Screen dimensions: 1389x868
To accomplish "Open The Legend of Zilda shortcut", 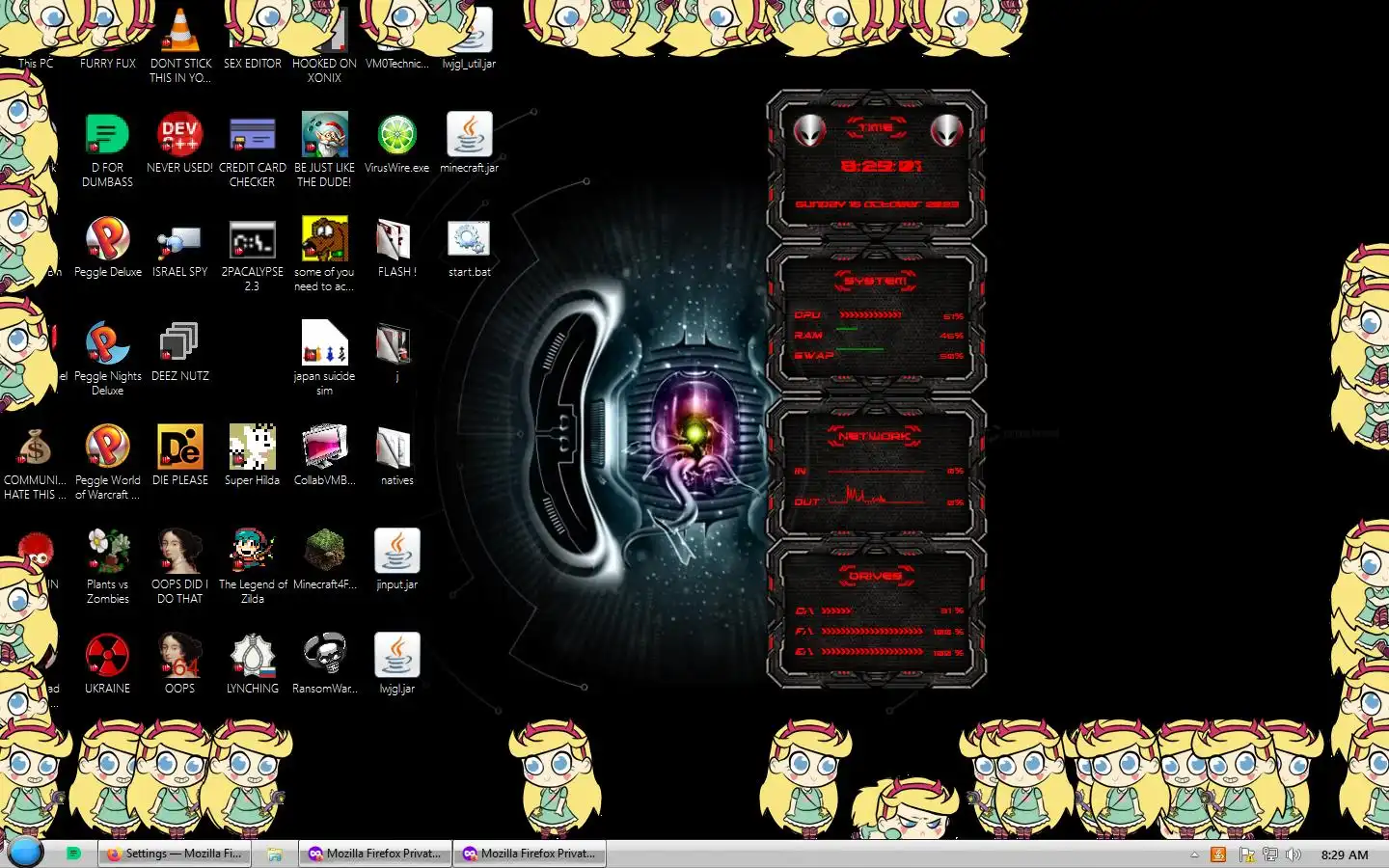I will (x=252, y=566).
